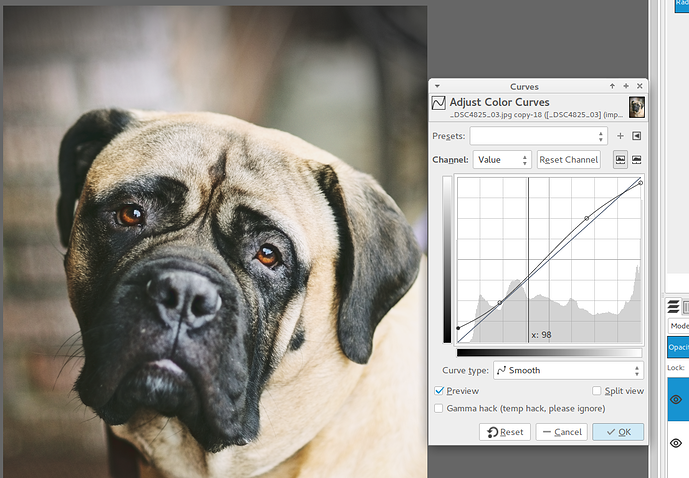Click the horizontal gradient bar below curve
This screenshot has width=689, height=478.
[549, 353]
